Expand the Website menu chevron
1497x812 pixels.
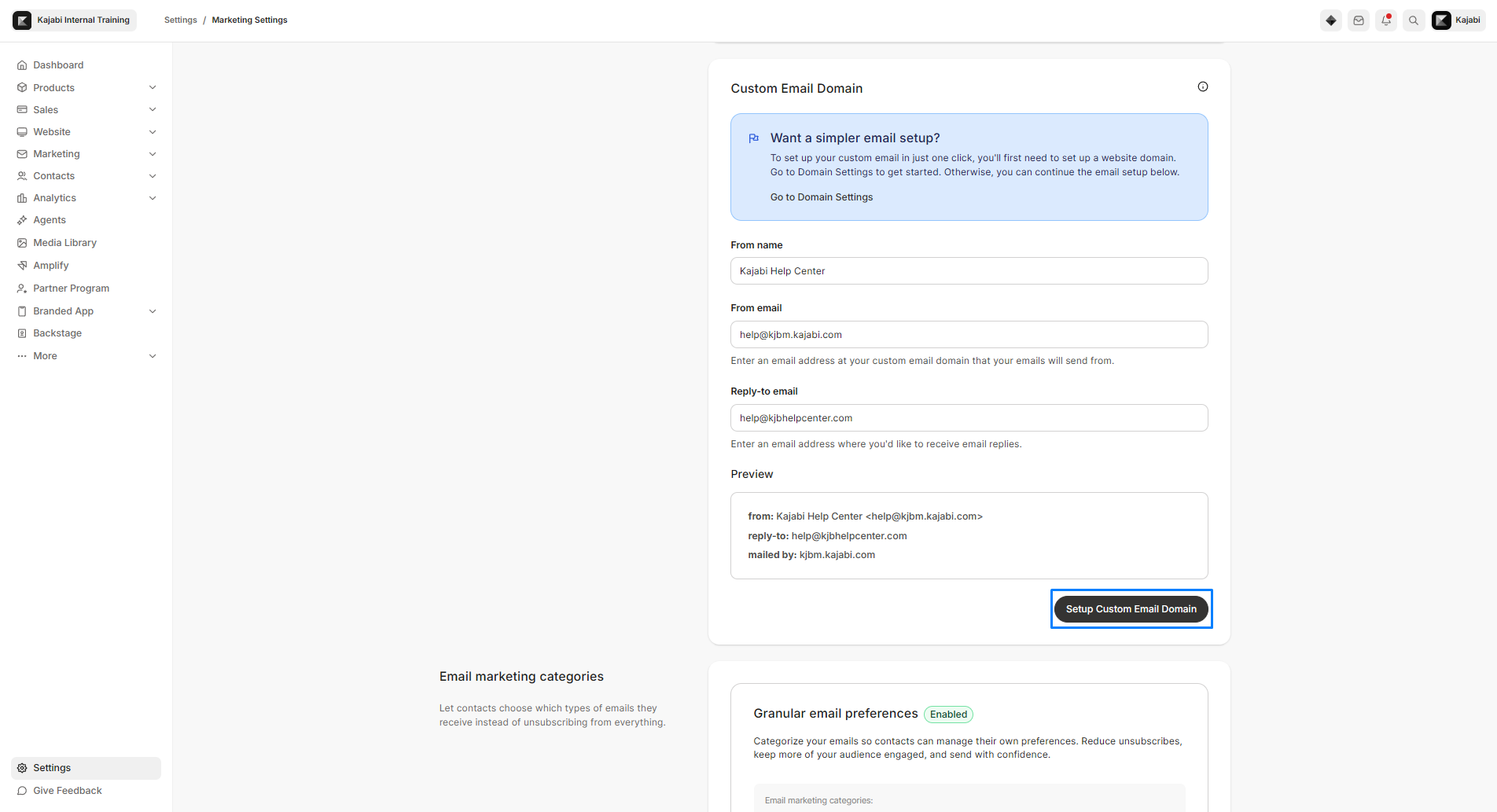point(153,132)
